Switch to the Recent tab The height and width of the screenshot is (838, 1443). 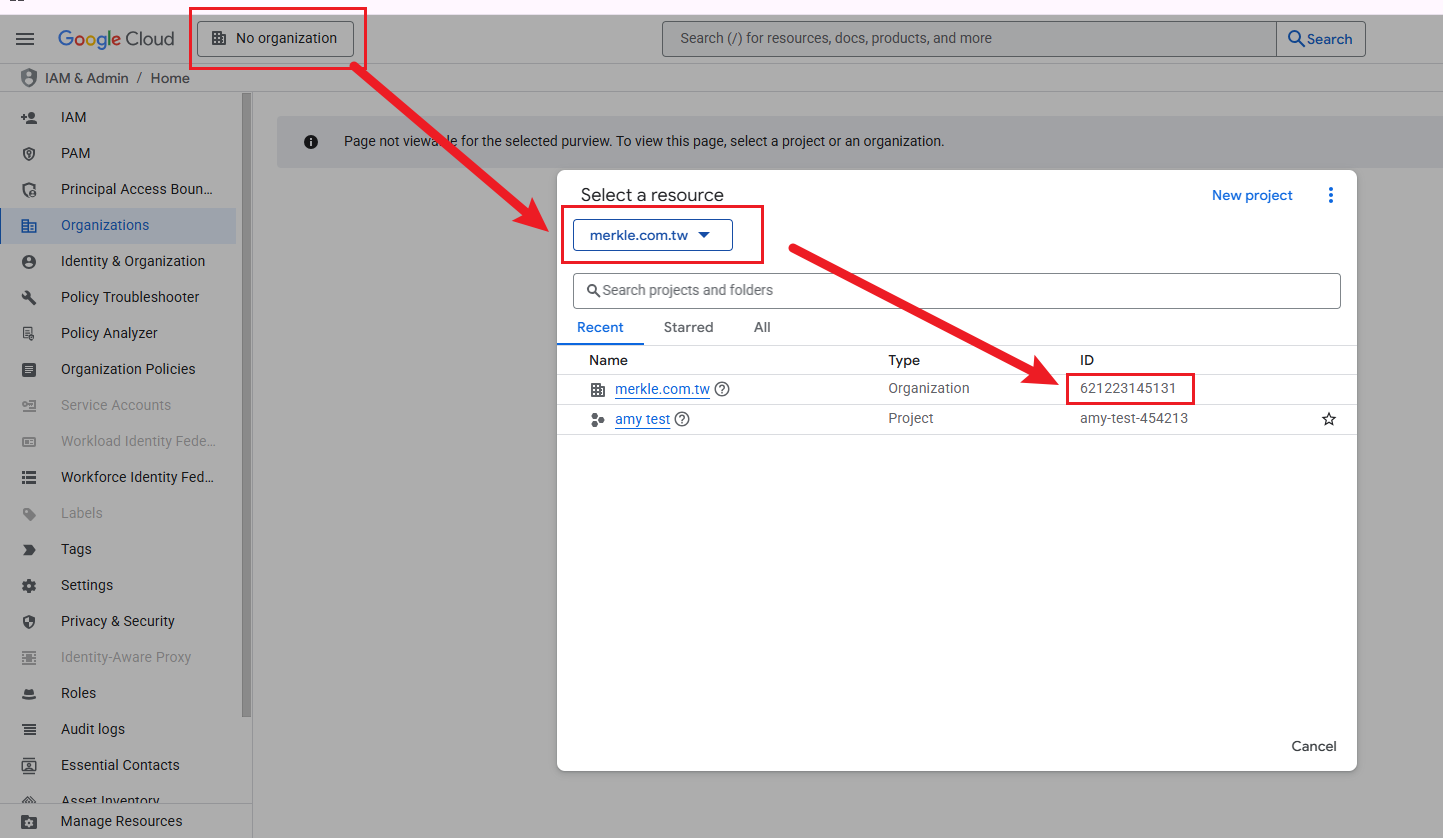click(x=600, y=327)
